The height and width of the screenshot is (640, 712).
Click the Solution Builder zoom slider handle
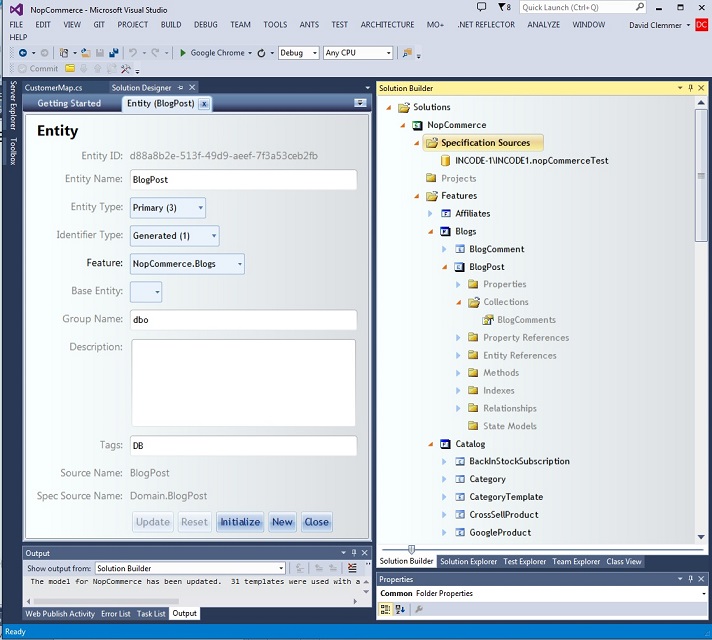[x=411, y=550]
